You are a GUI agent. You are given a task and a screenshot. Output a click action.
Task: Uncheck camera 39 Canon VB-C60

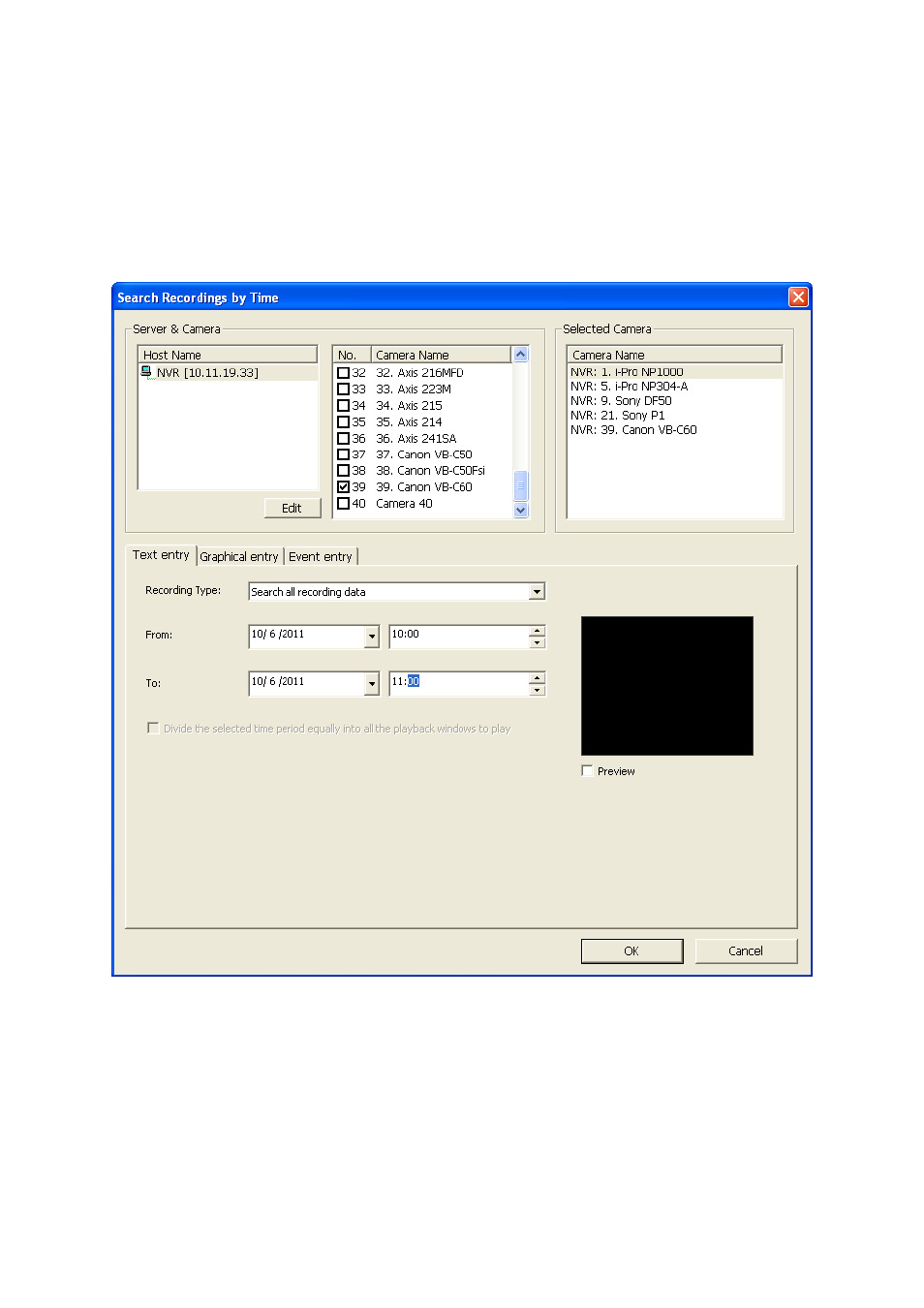tap(343, 487)
